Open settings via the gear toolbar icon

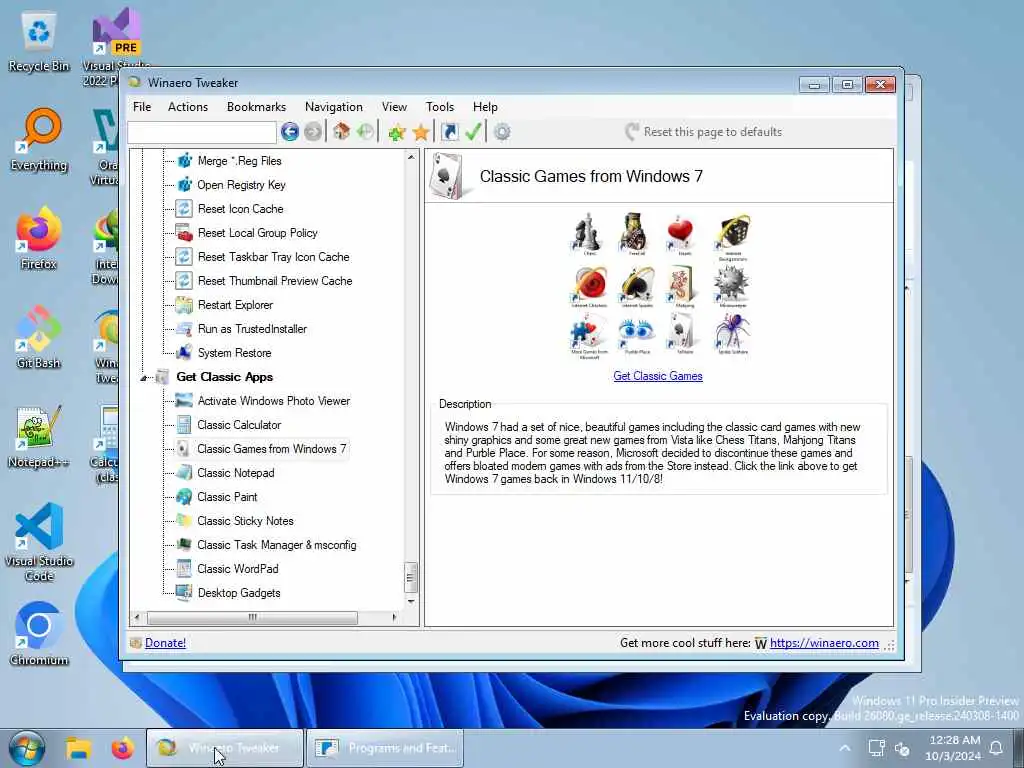(502, 132)
